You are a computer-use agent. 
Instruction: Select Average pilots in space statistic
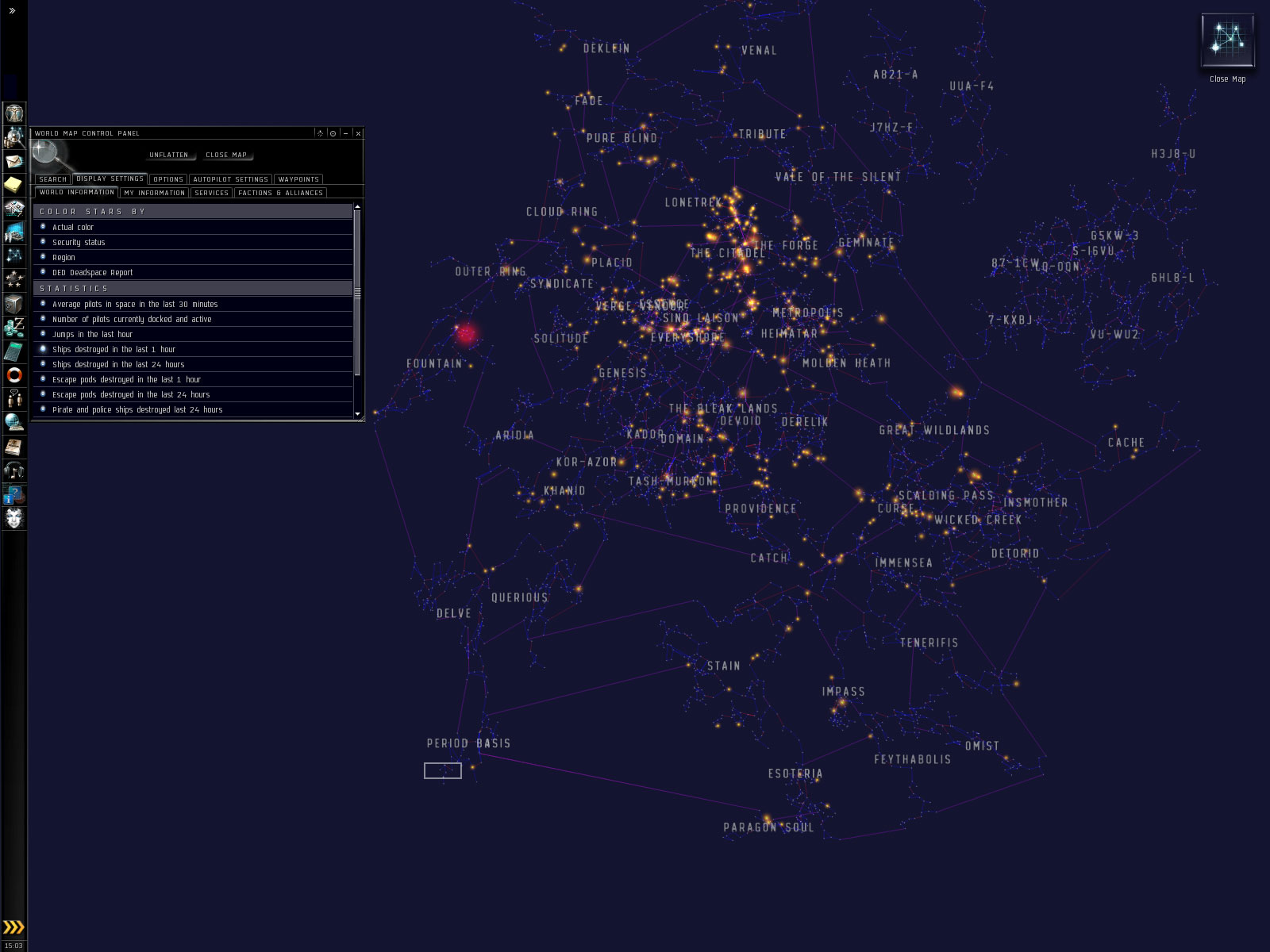click(193, 304)
